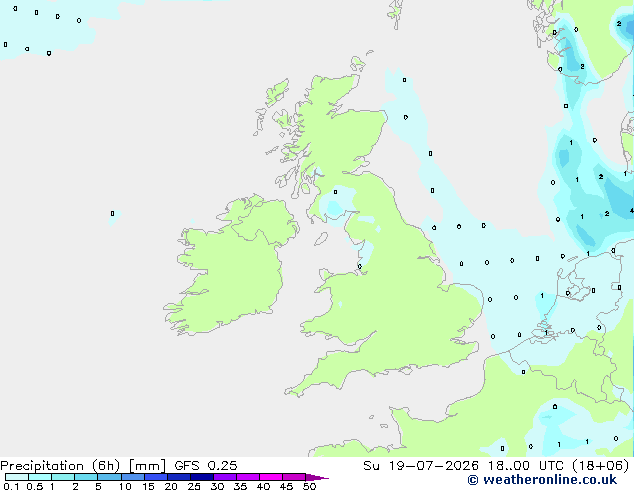Click the 35–40 mm legend color box
The height and width of the screenshot is (490, 634).
247,477
